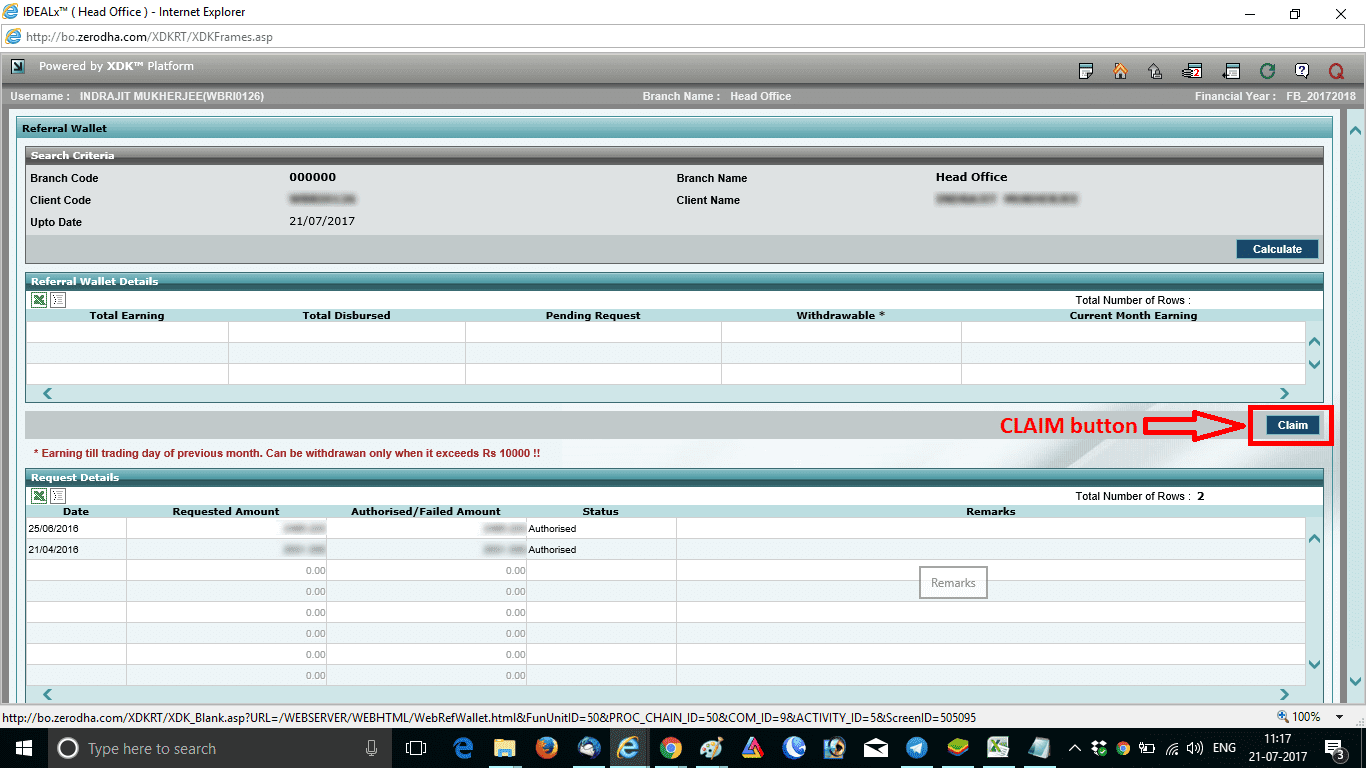Open BlueStacks from the taskbar
Screen dimensions: 1366x768
958,748
